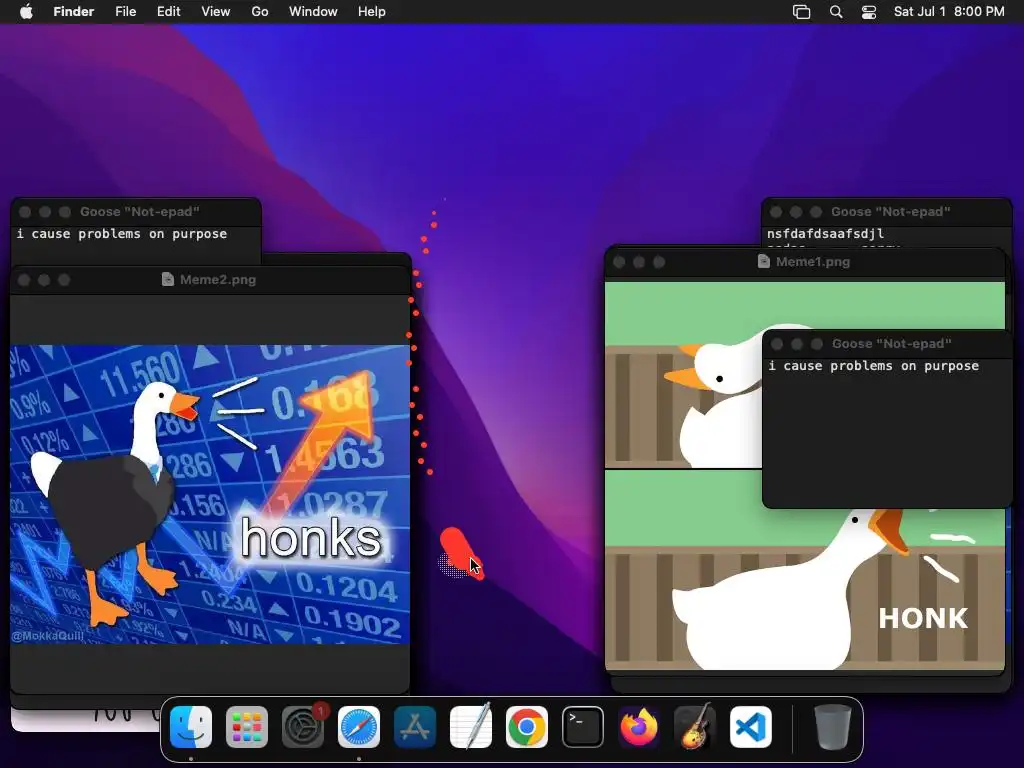The height and width of the screenshot is (768, 1024).
Task: Open Spotlight search in the menu bar
Action: pos(836,12)
